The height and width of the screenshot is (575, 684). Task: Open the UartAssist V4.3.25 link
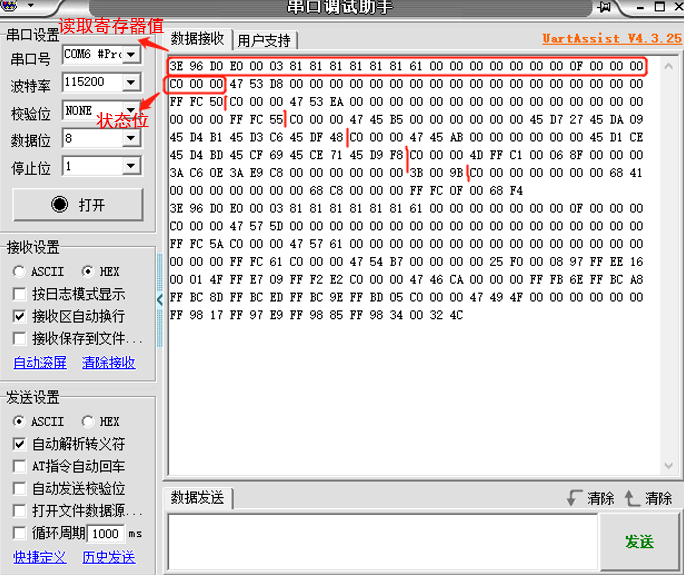coord(612,38)
